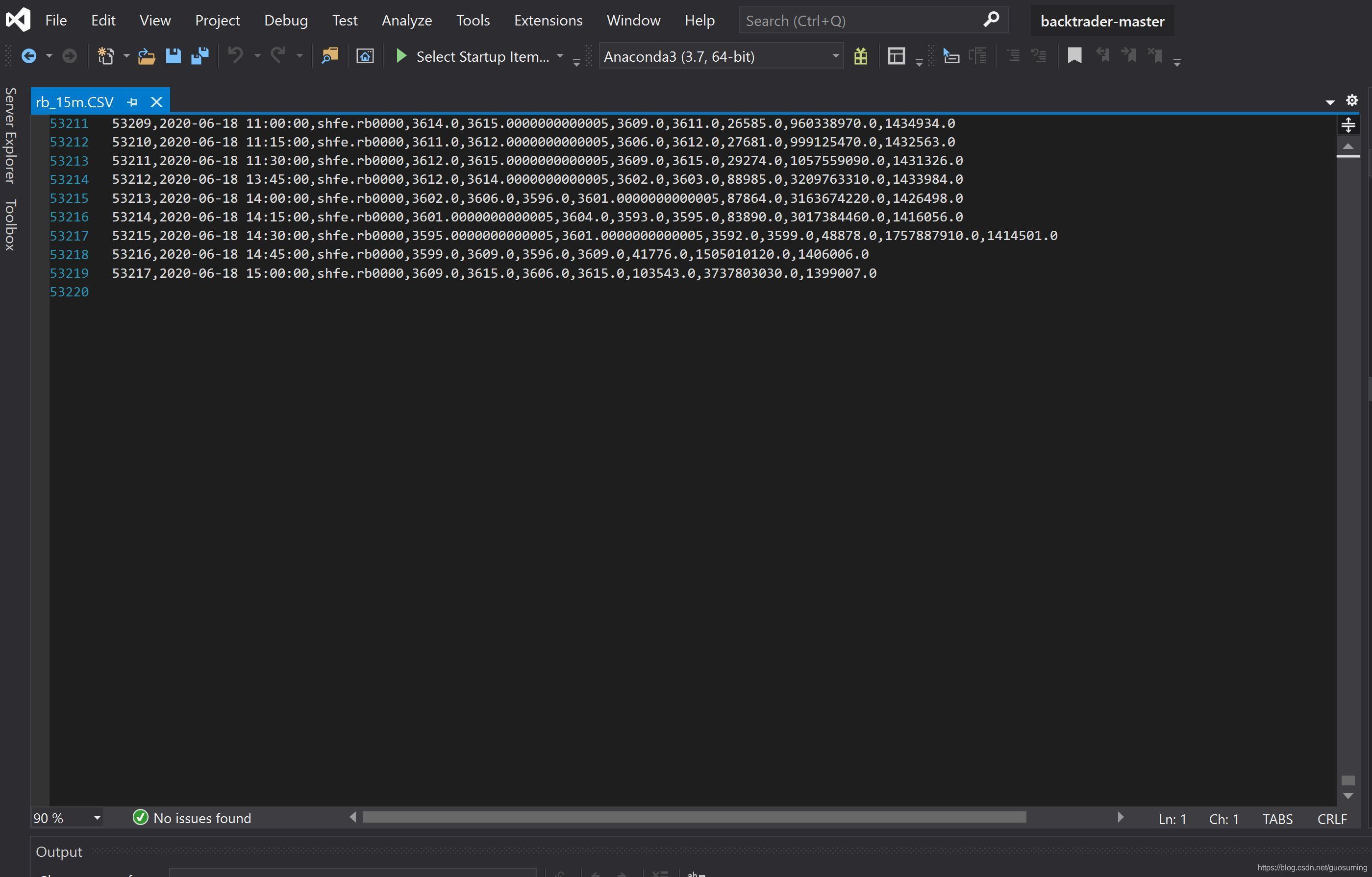This screenshot has height=877, width=1372.
Task: Start with the green play arrow
Action: pos(401,56)
